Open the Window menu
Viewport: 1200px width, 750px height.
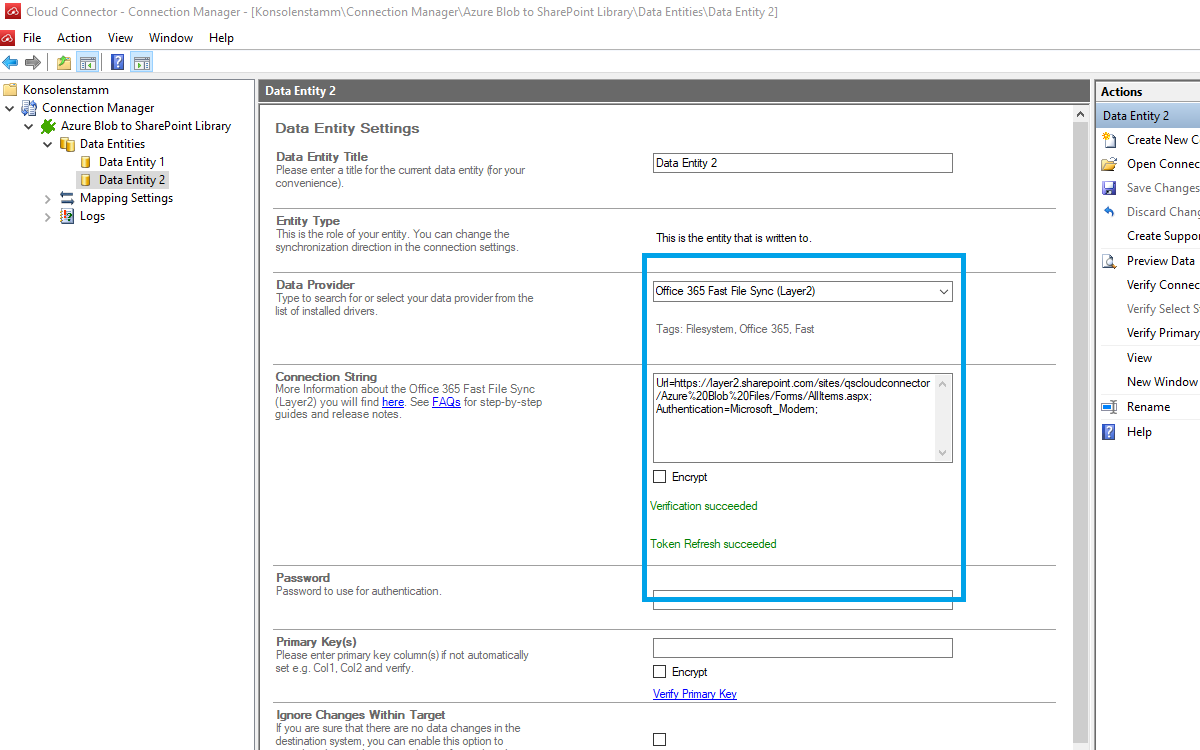tap(171, 38)
